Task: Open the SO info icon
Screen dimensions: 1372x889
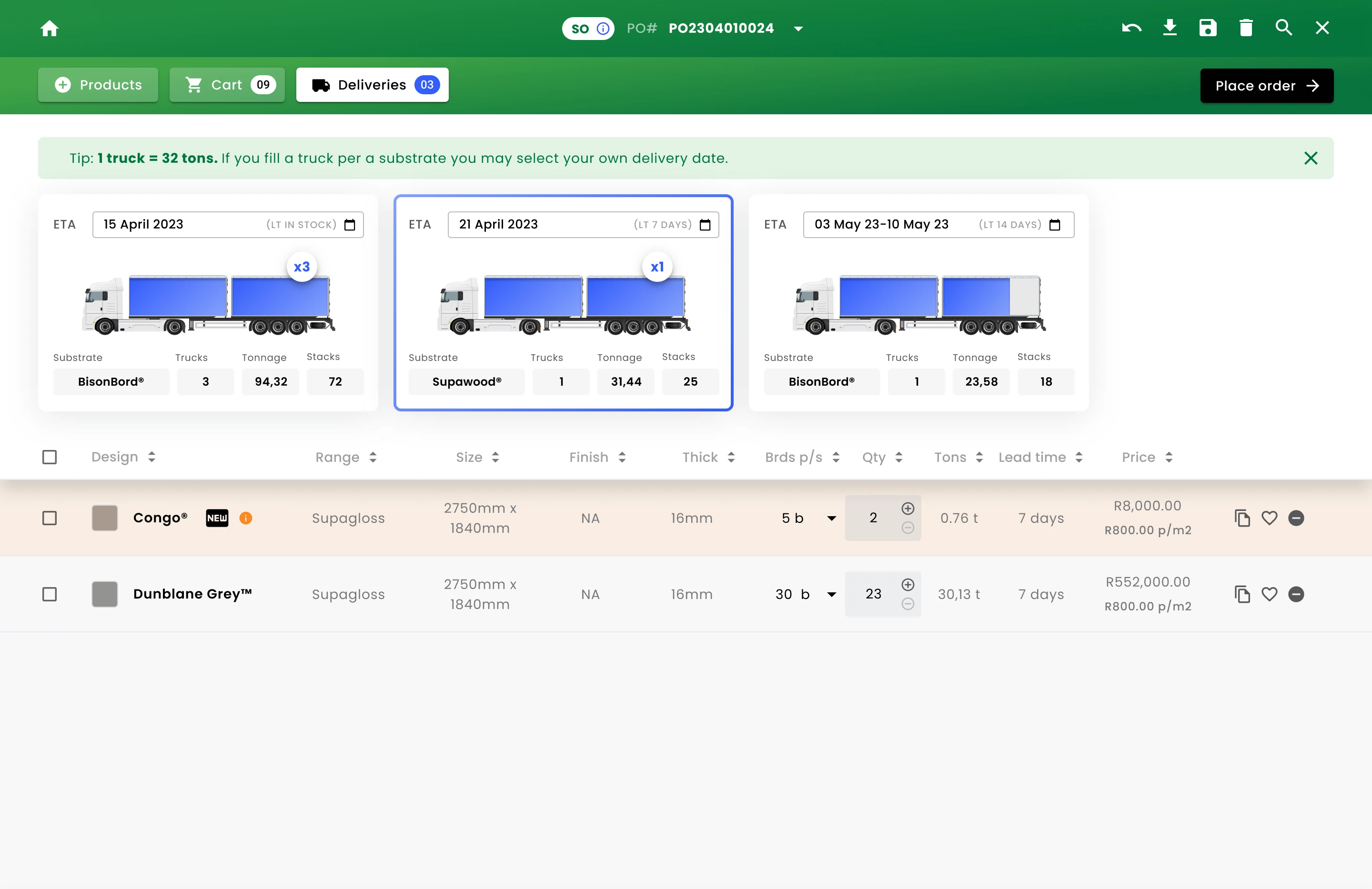Action: 603,28
